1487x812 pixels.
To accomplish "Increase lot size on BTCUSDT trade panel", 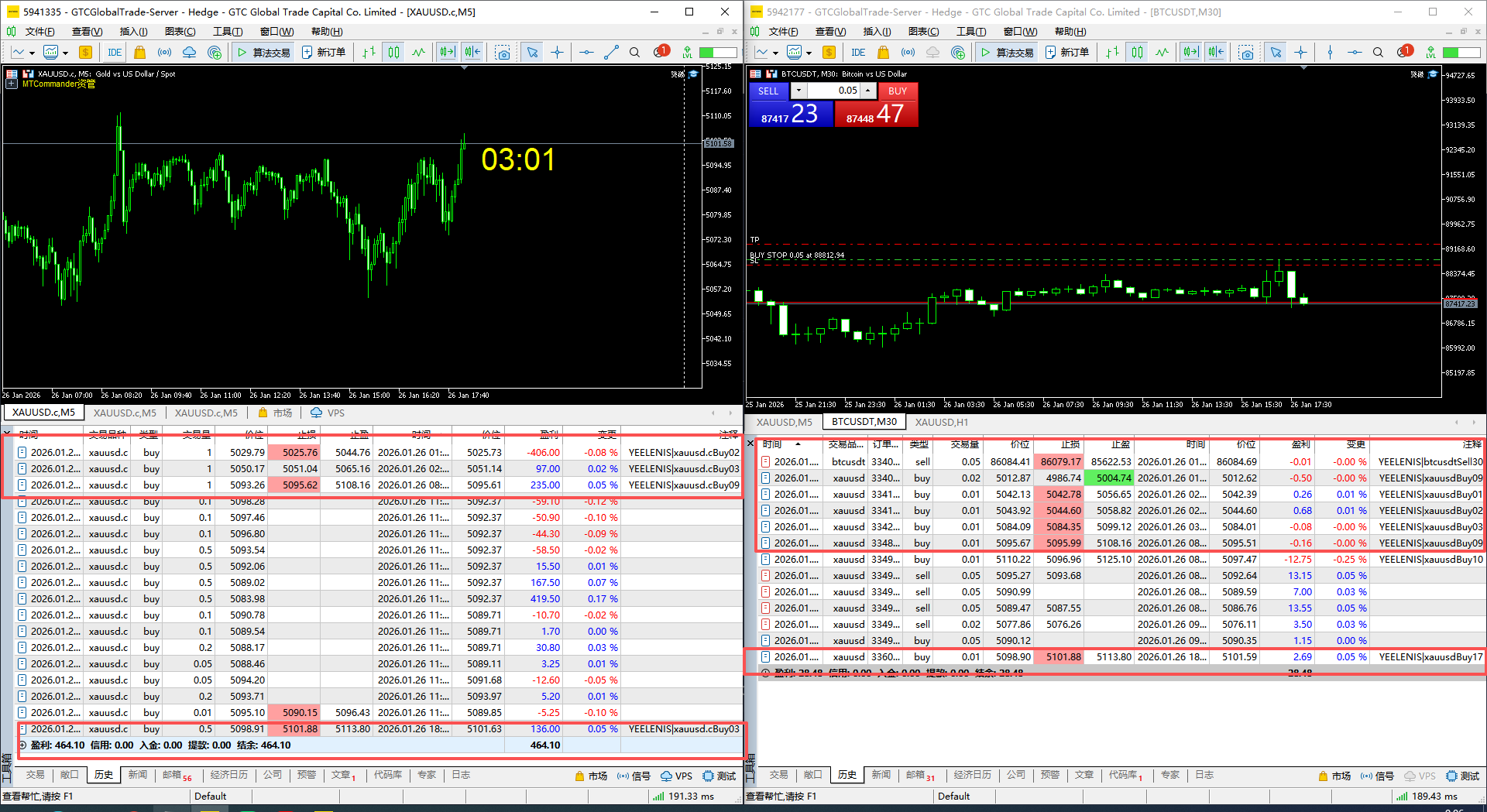I will (x=868, y=91).
